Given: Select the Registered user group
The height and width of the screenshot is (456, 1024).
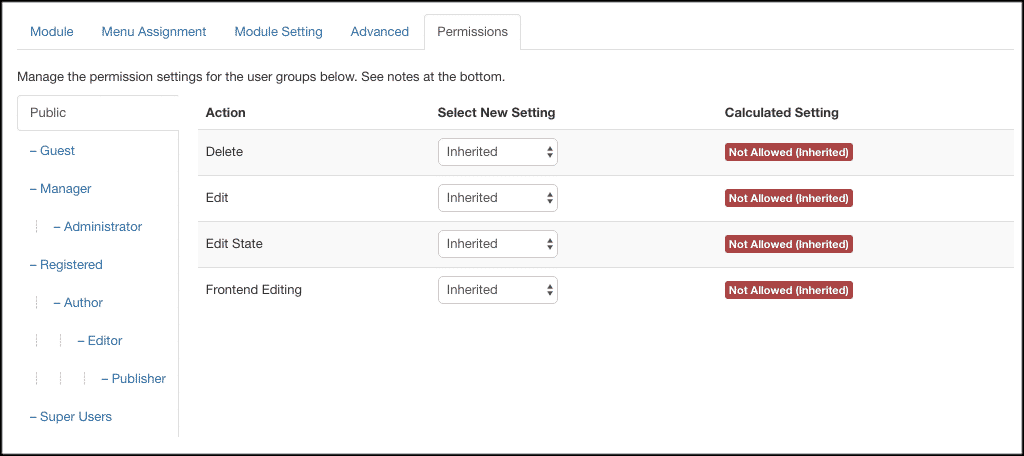Looking at the screenshot, I should pyautogui.click(x=71, y=265).
